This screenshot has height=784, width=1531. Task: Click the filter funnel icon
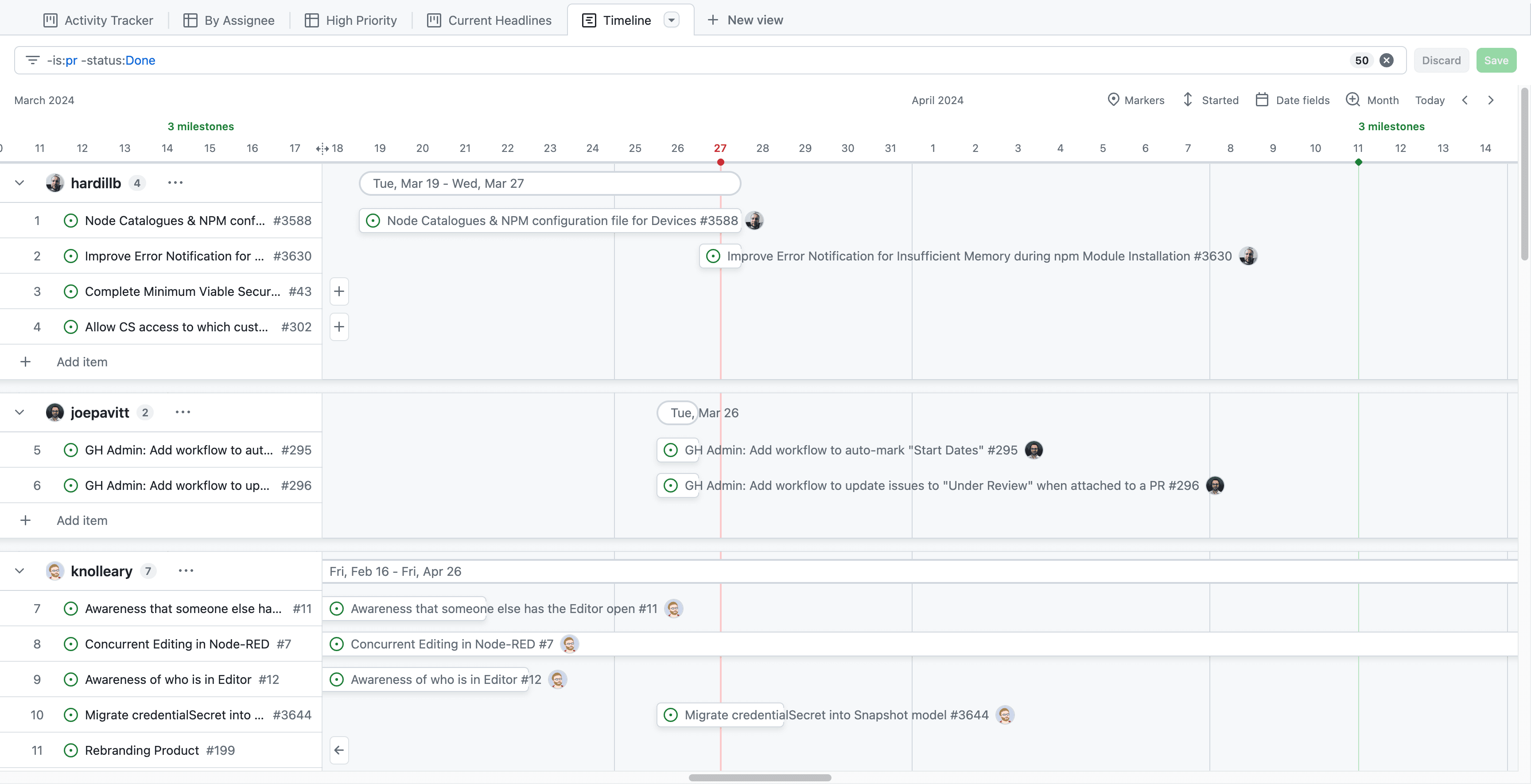pos(33,60)
